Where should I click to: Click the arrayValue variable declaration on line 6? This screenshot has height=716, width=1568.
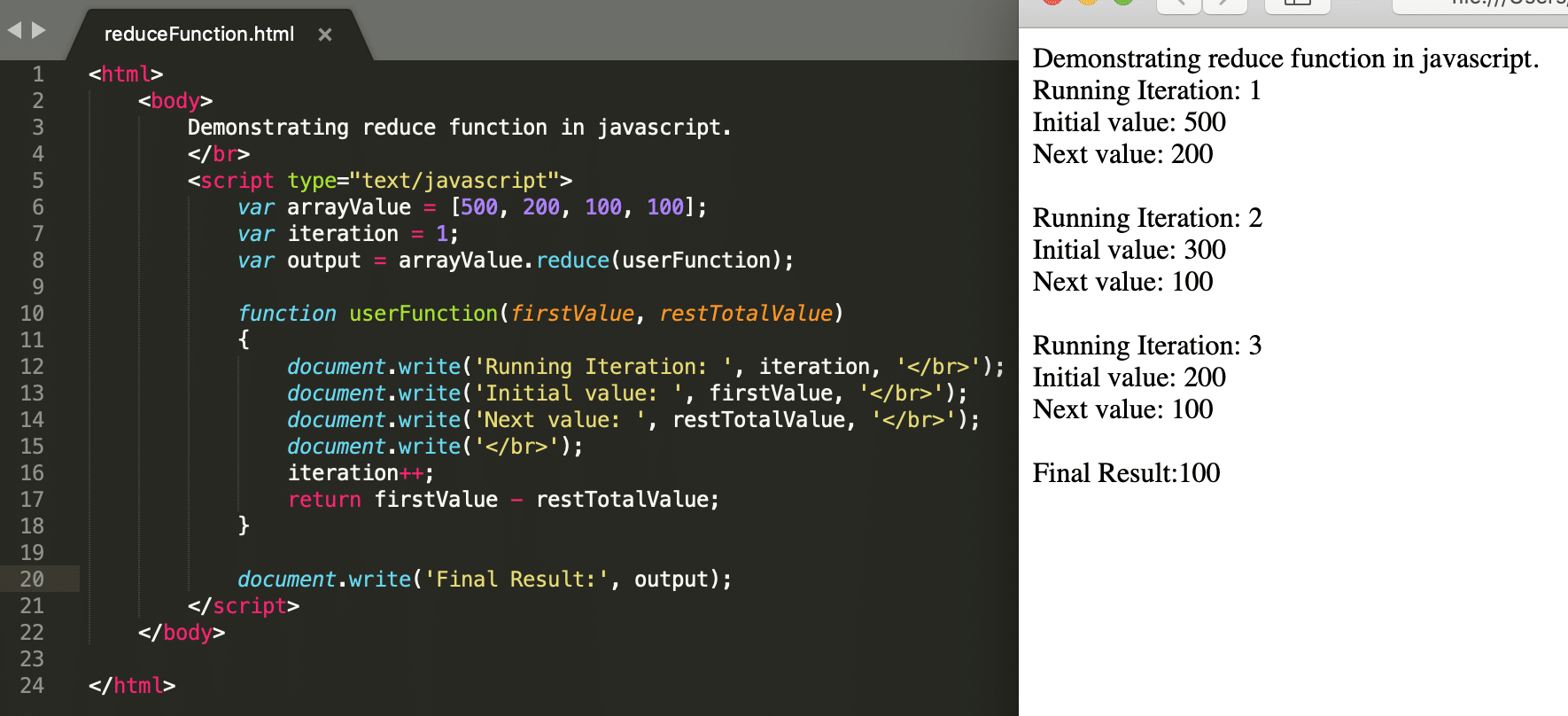[x=349, y=207]
